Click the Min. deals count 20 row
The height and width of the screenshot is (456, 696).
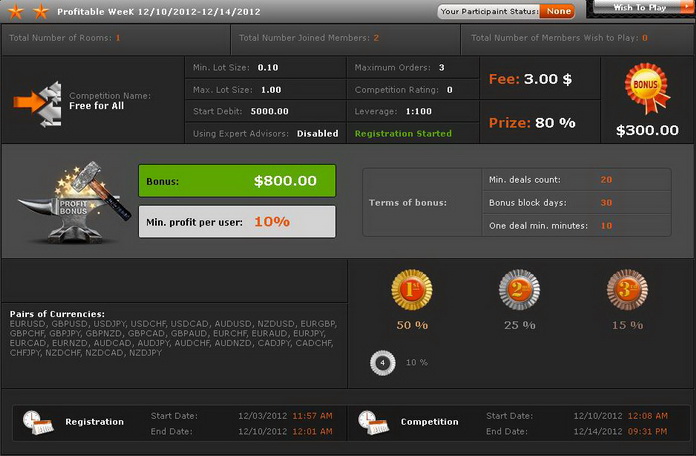tap(577, 180)
